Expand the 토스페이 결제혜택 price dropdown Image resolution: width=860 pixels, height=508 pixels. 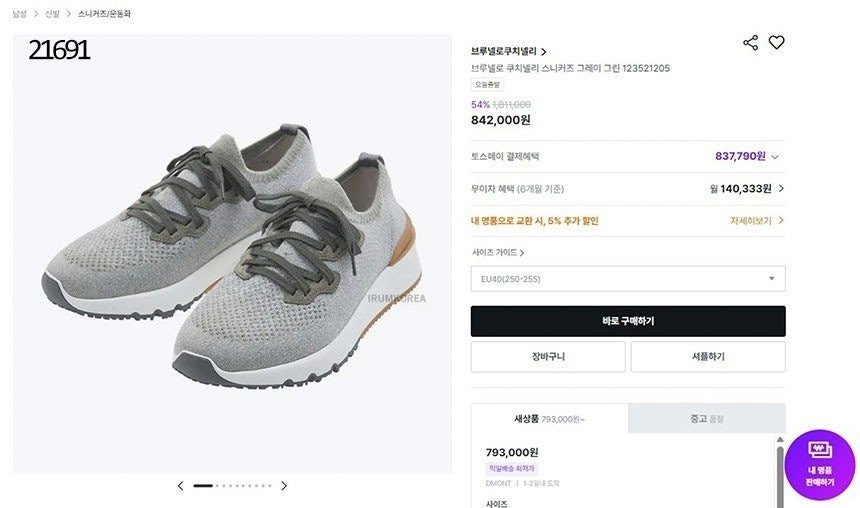click(x=775, y=157)
